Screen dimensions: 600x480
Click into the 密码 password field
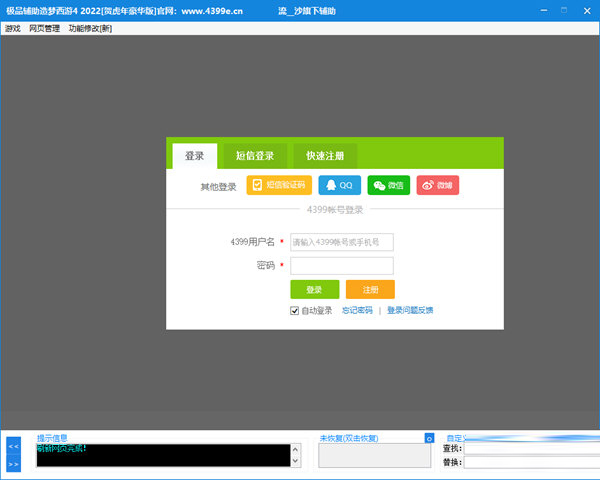tap(342, 266)
